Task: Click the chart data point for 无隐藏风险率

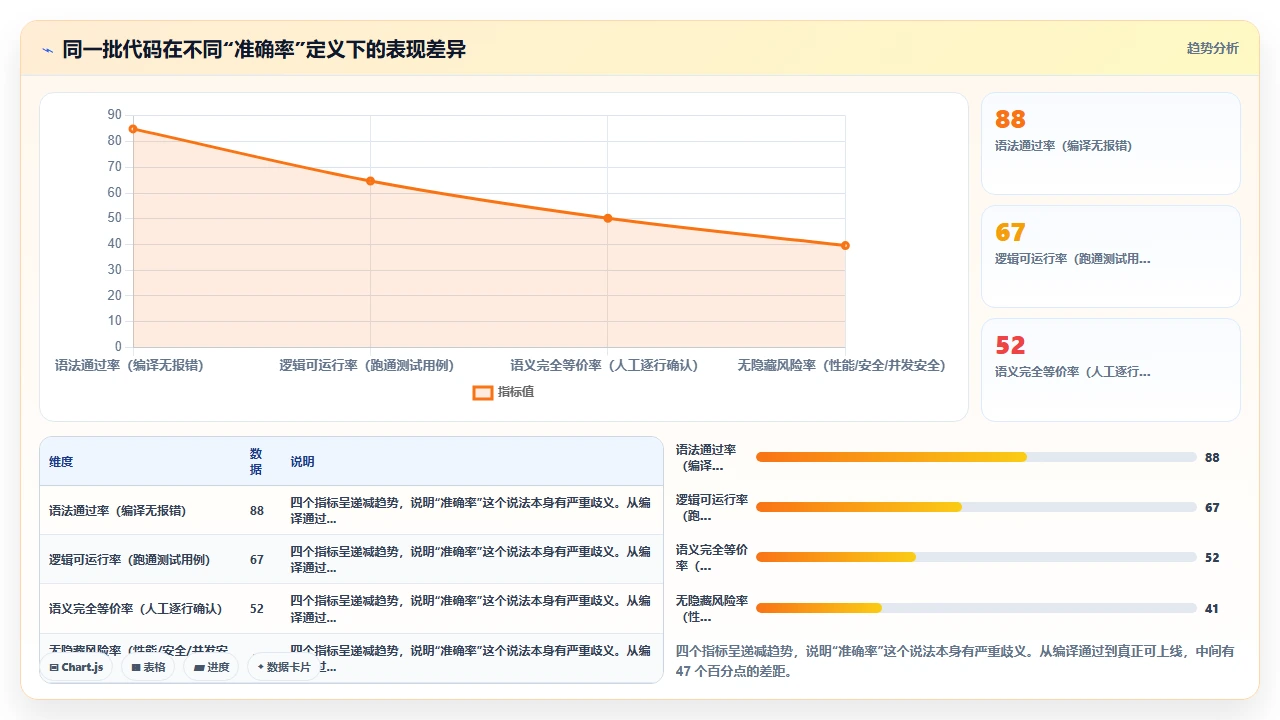Action: [845, 245]
